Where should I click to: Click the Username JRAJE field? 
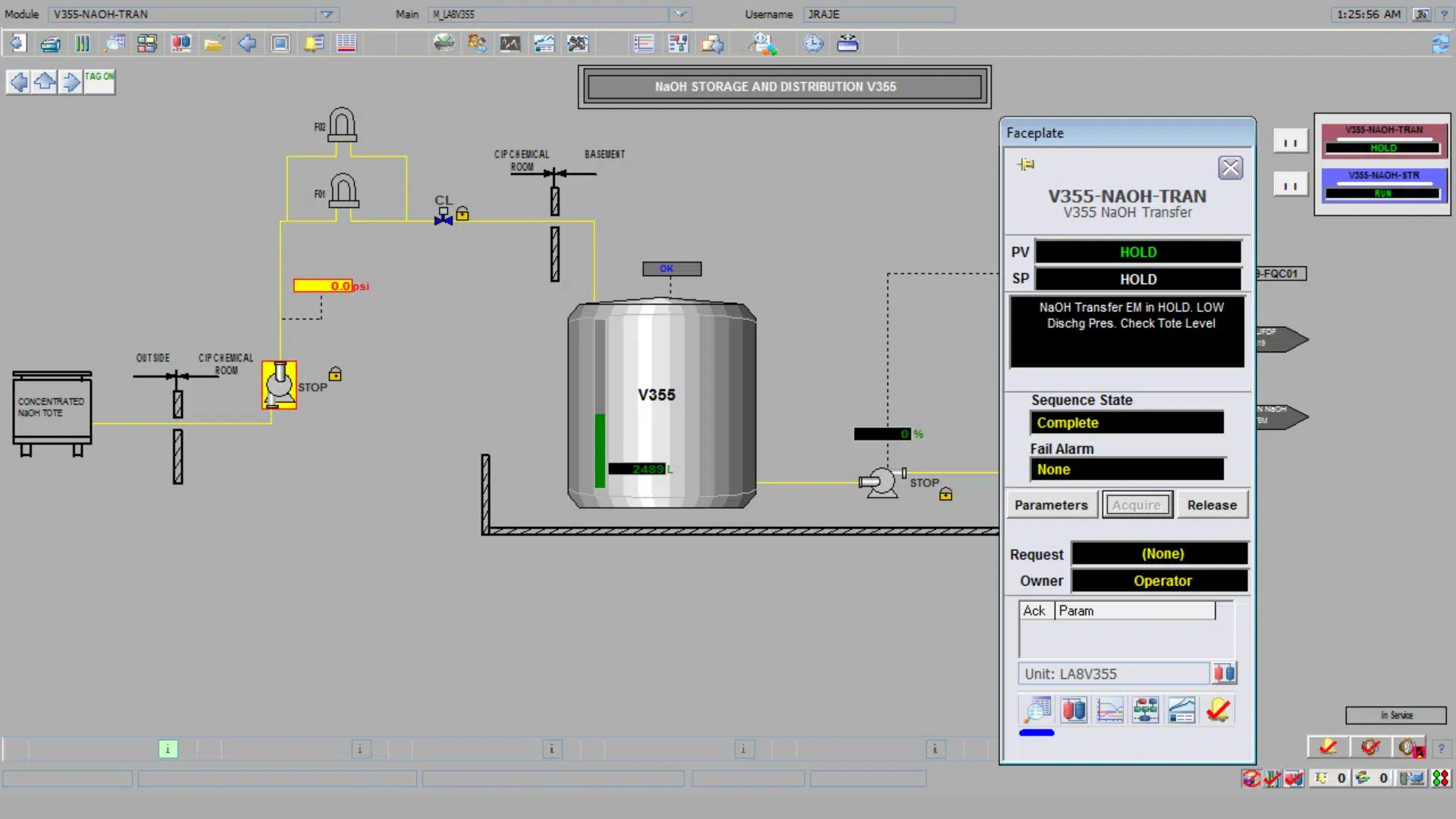click(x=878, y=14)
